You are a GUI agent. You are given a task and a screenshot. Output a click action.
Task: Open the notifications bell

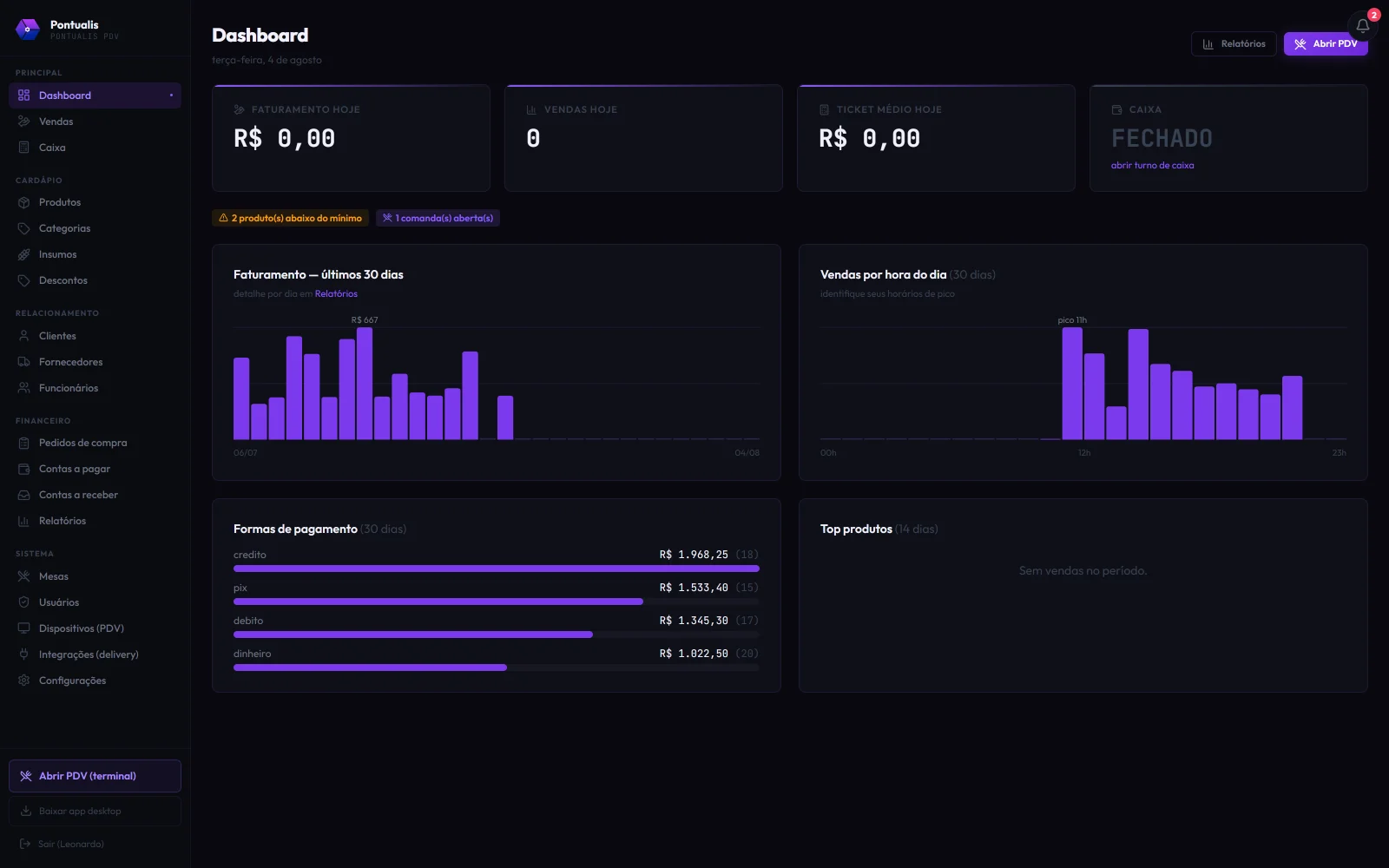pos(1362,26)
